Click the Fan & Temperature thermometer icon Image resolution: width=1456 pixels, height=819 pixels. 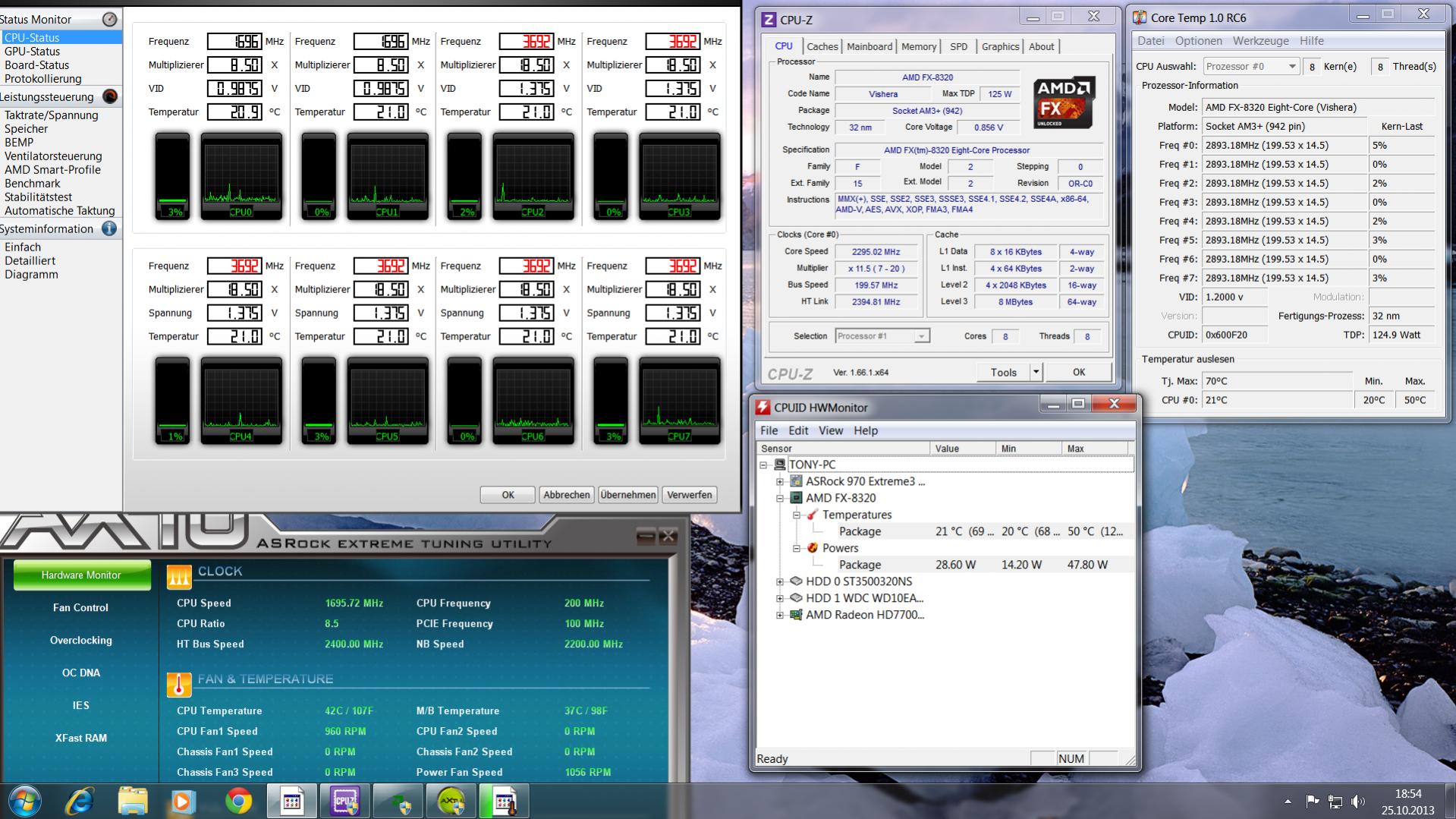(x=179, y=685)
